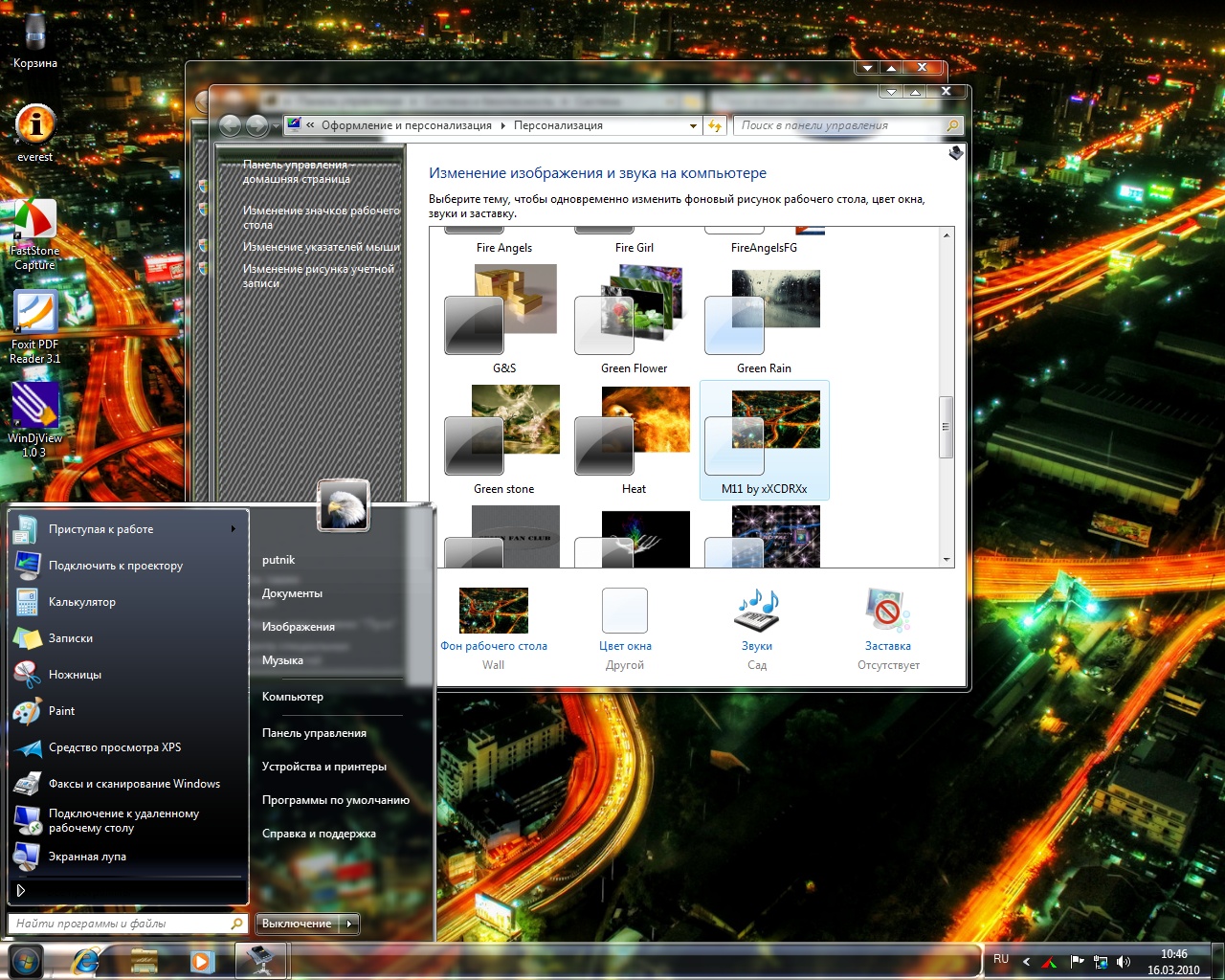
Task: Select Устройства и принтеры menu entry
Action: tap(323, 767)
